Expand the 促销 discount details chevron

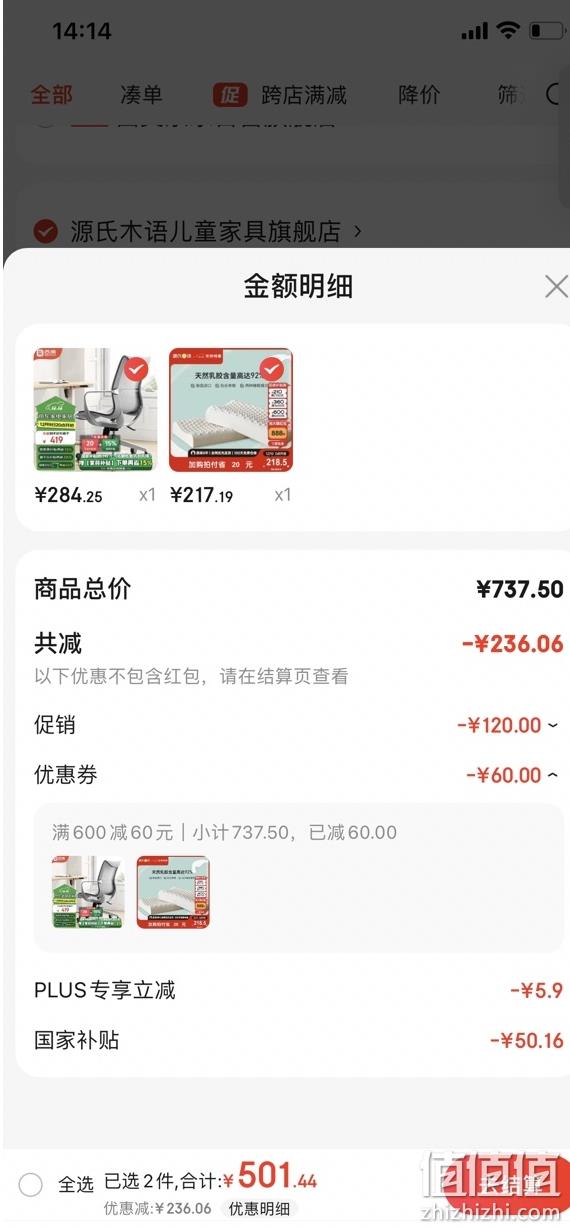click(553, 726)
